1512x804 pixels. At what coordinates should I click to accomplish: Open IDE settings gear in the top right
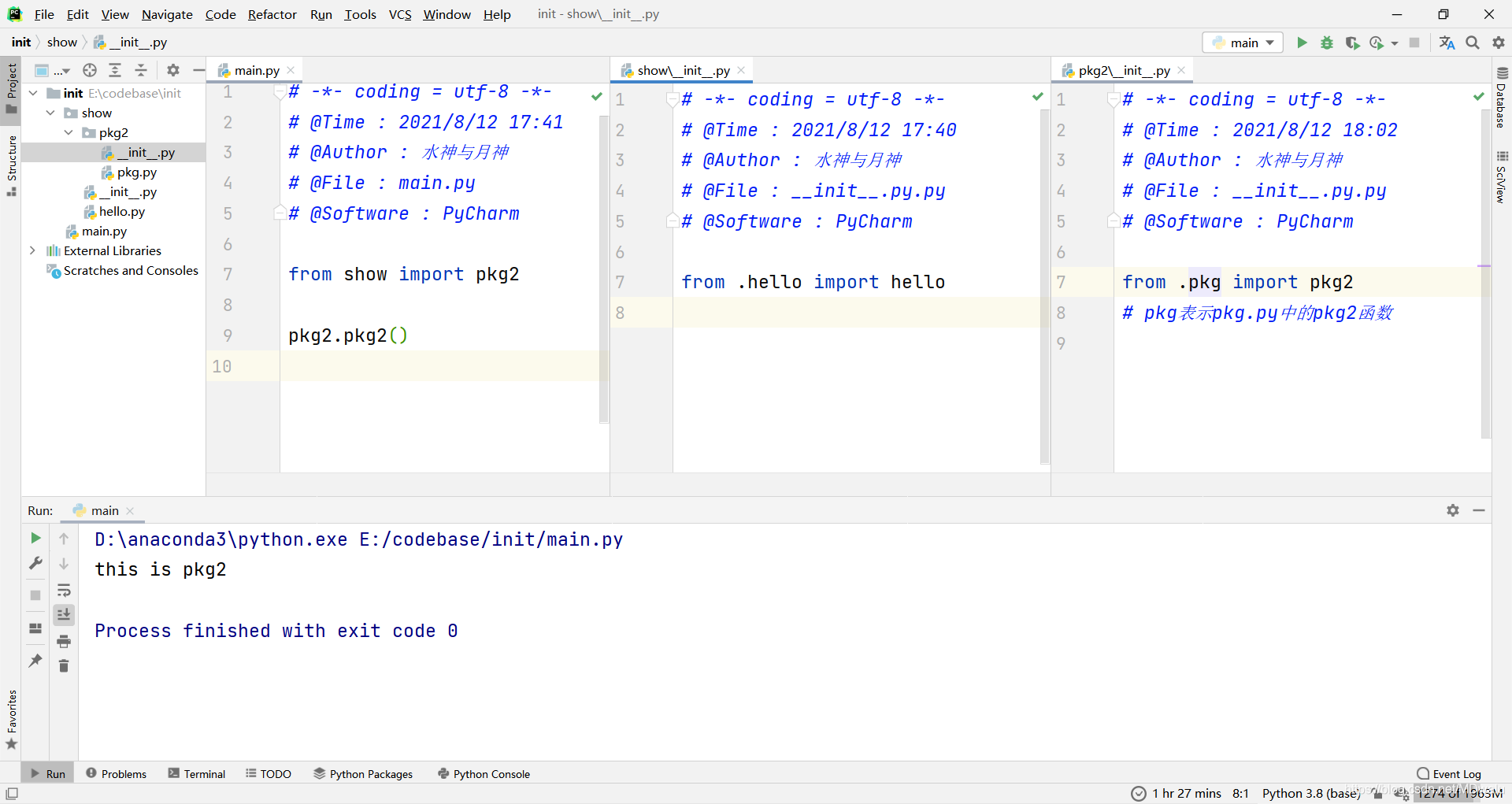tap(1499, 43)
